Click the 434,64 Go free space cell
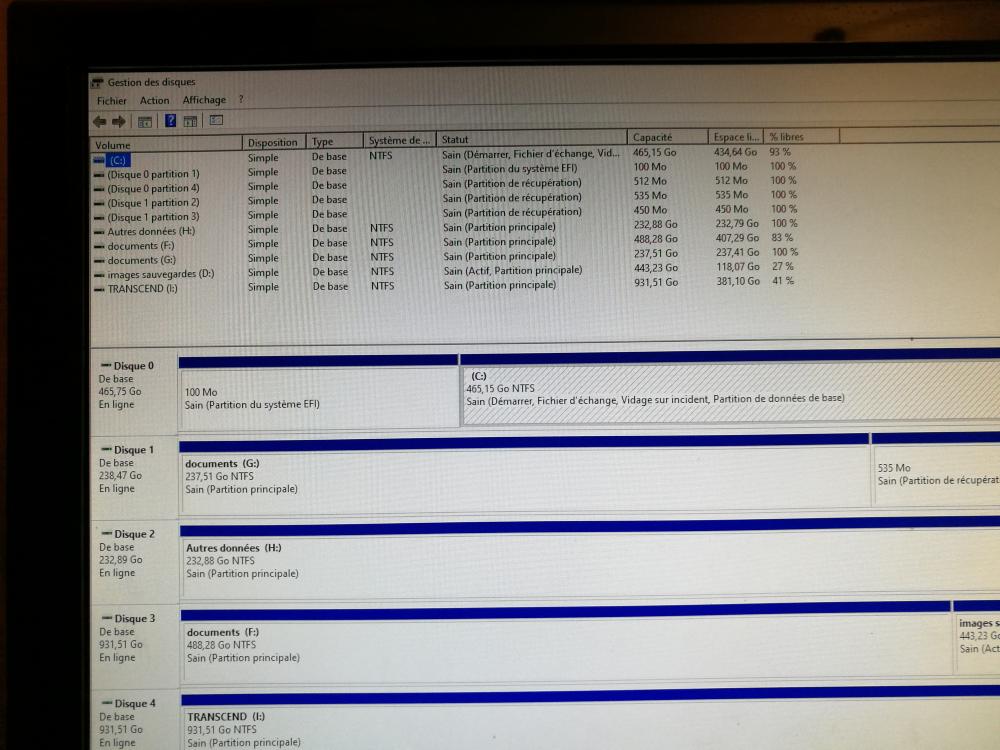Viewport: 1000px width, 750px height. tap(735, 152)
